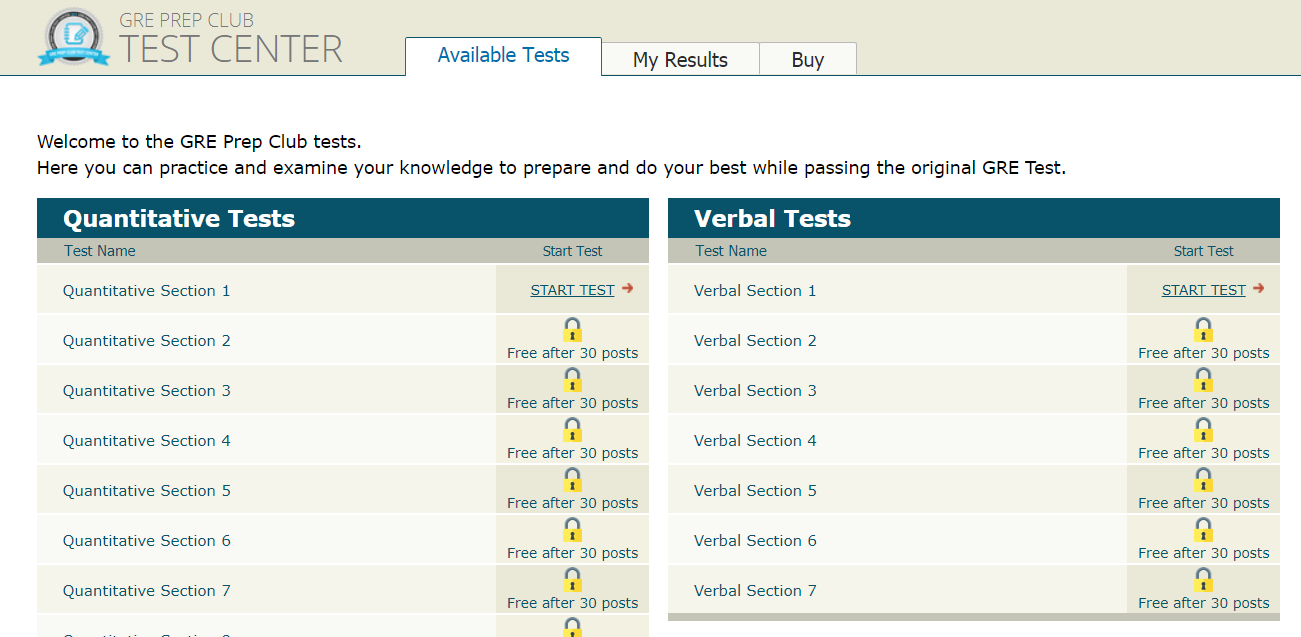Viewport: 1301px width, 637px height.
Task: Click the lock icon for Quantitative Section 3
Action: click(572, 380)
